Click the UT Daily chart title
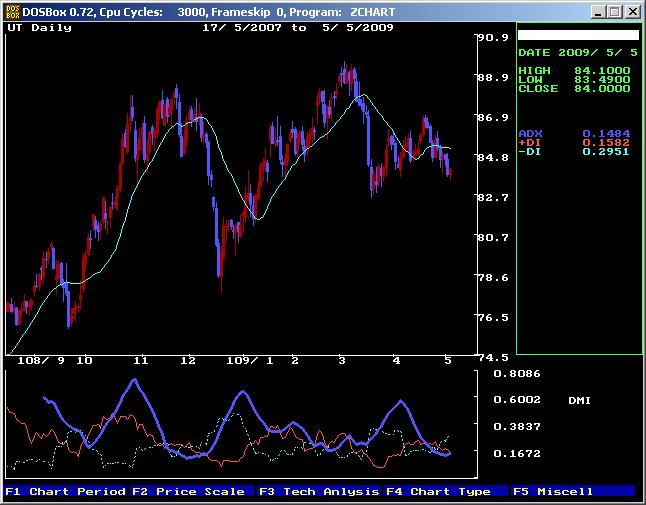This screenshot has height=505, width=646. [x=40, y=28]
